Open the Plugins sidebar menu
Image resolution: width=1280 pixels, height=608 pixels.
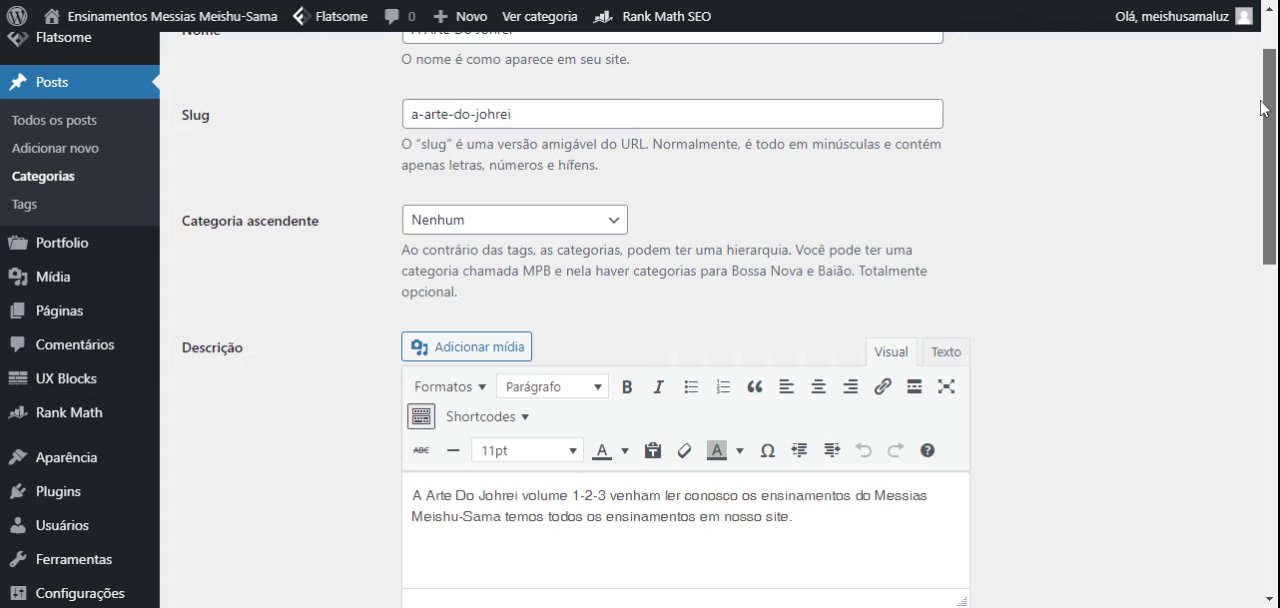point(80,491)
